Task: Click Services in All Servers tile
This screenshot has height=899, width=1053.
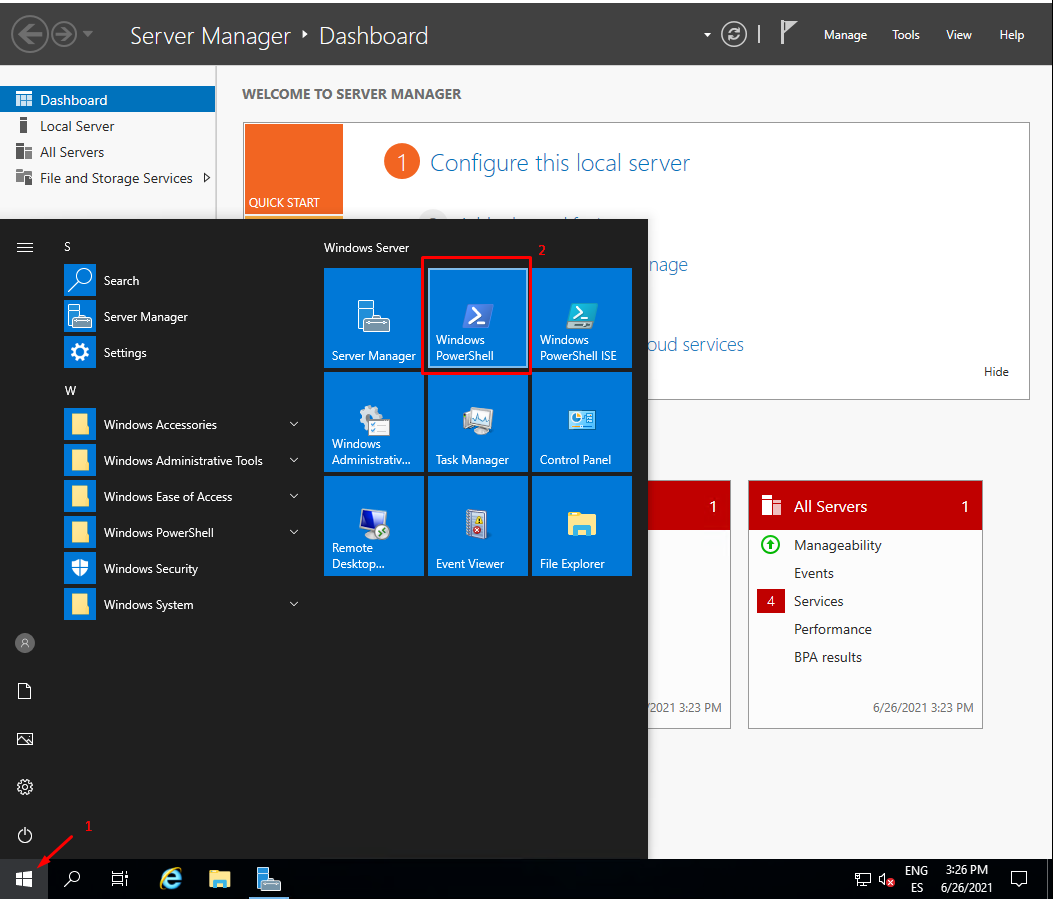Action: pos(818,602)
